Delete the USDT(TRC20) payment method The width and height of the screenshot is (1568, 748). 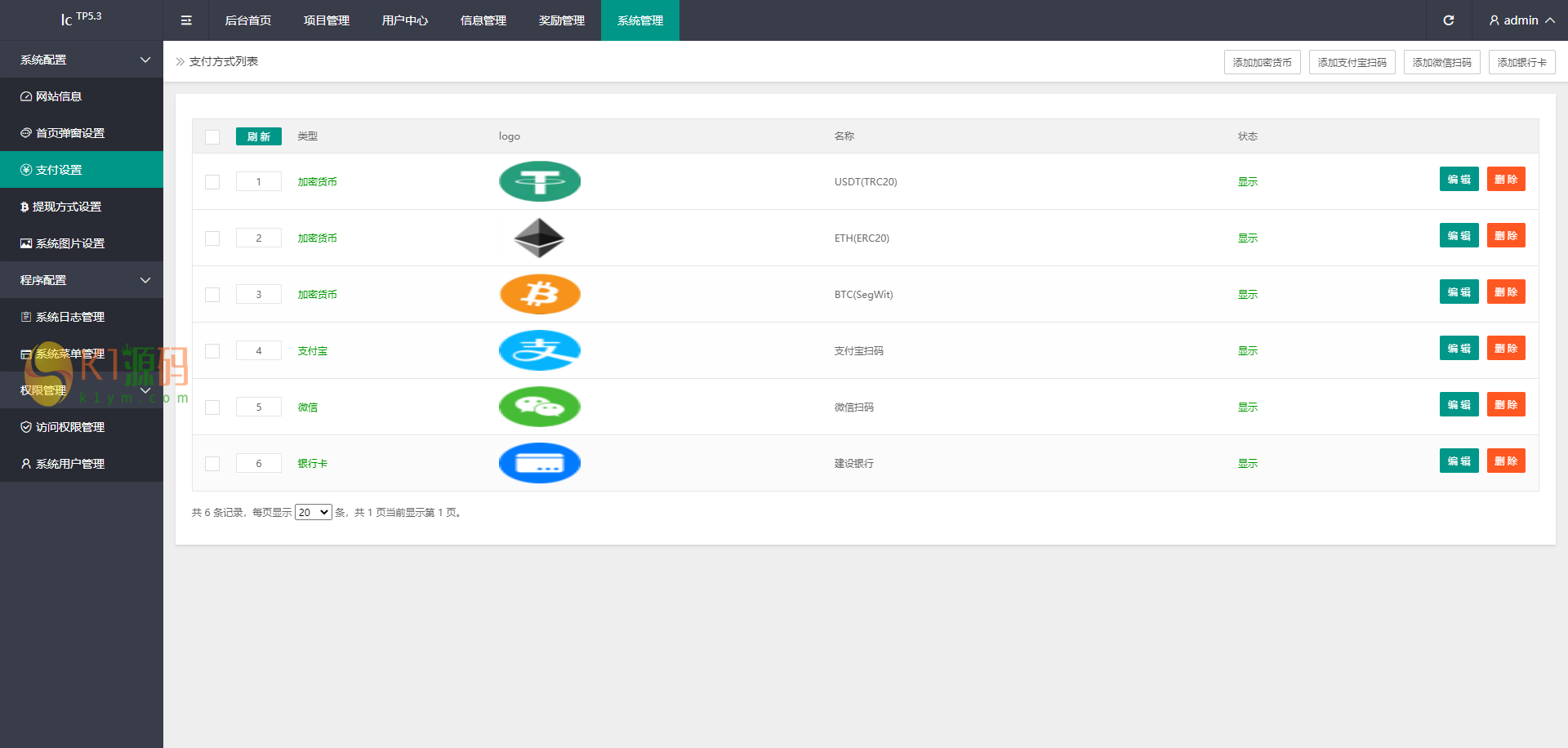coord(1506,179)
